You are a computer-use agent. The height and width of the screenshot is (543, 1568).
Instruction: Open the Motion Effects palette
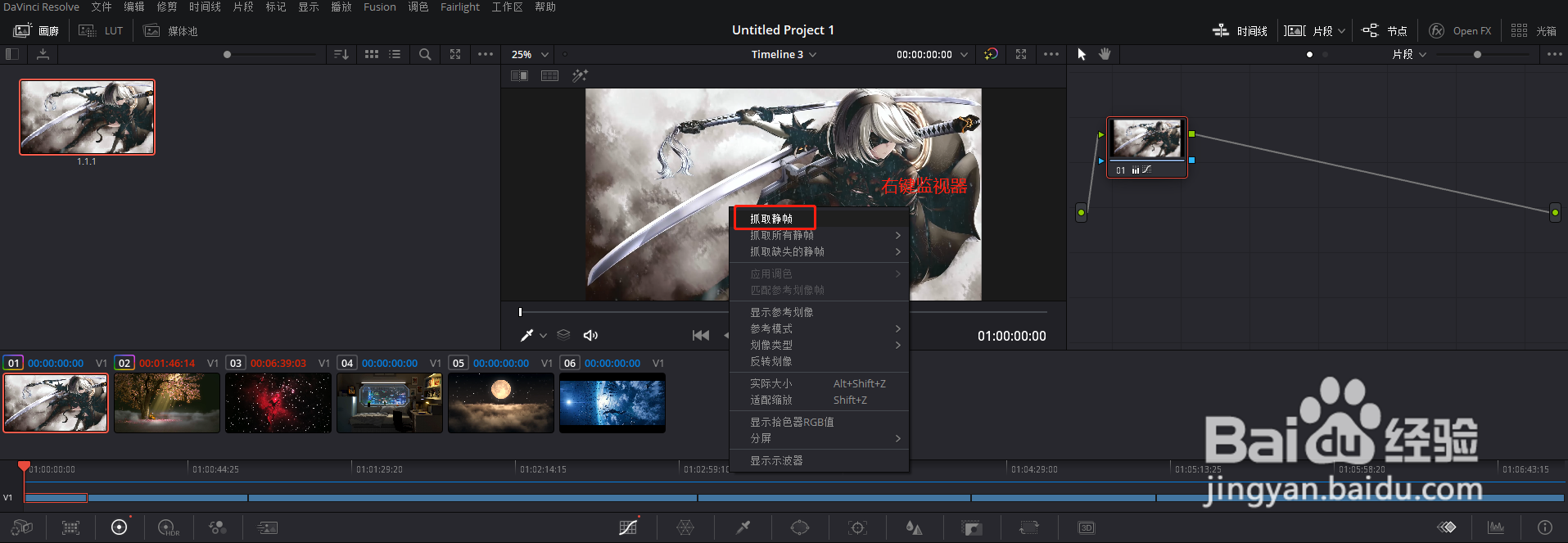(268, 527)
